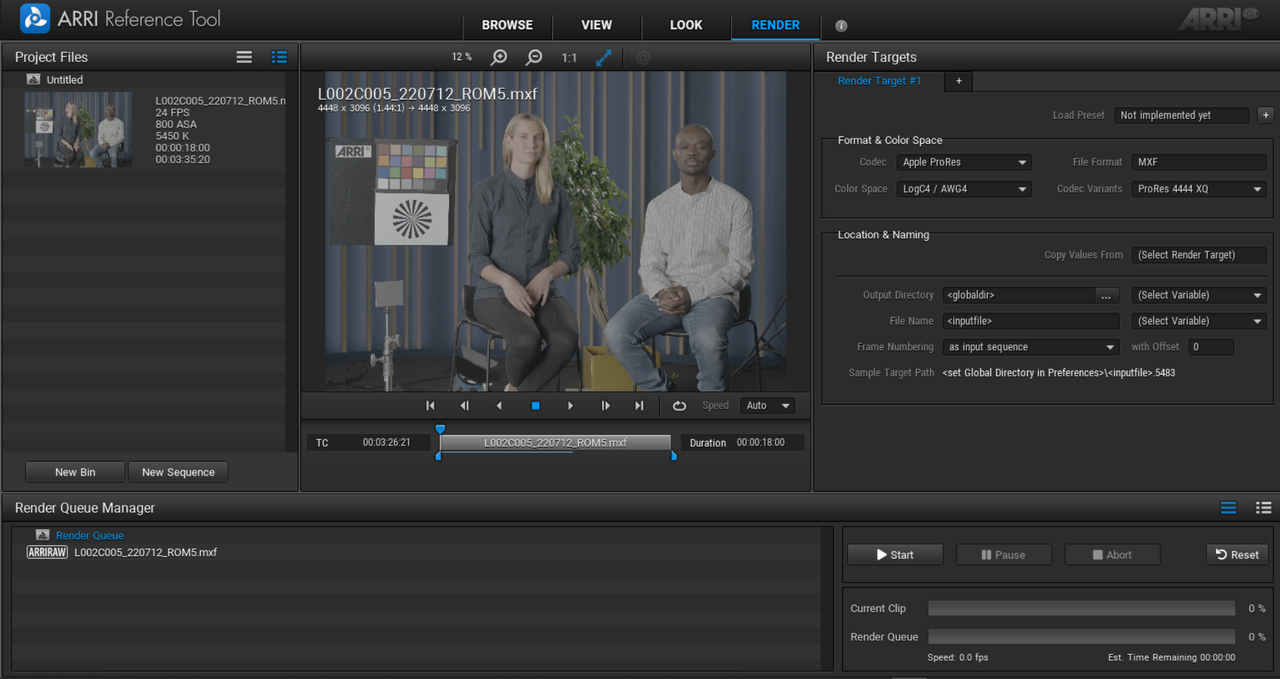Toggle loop playback
The image size is (1280, 679).
click(680, 406)
